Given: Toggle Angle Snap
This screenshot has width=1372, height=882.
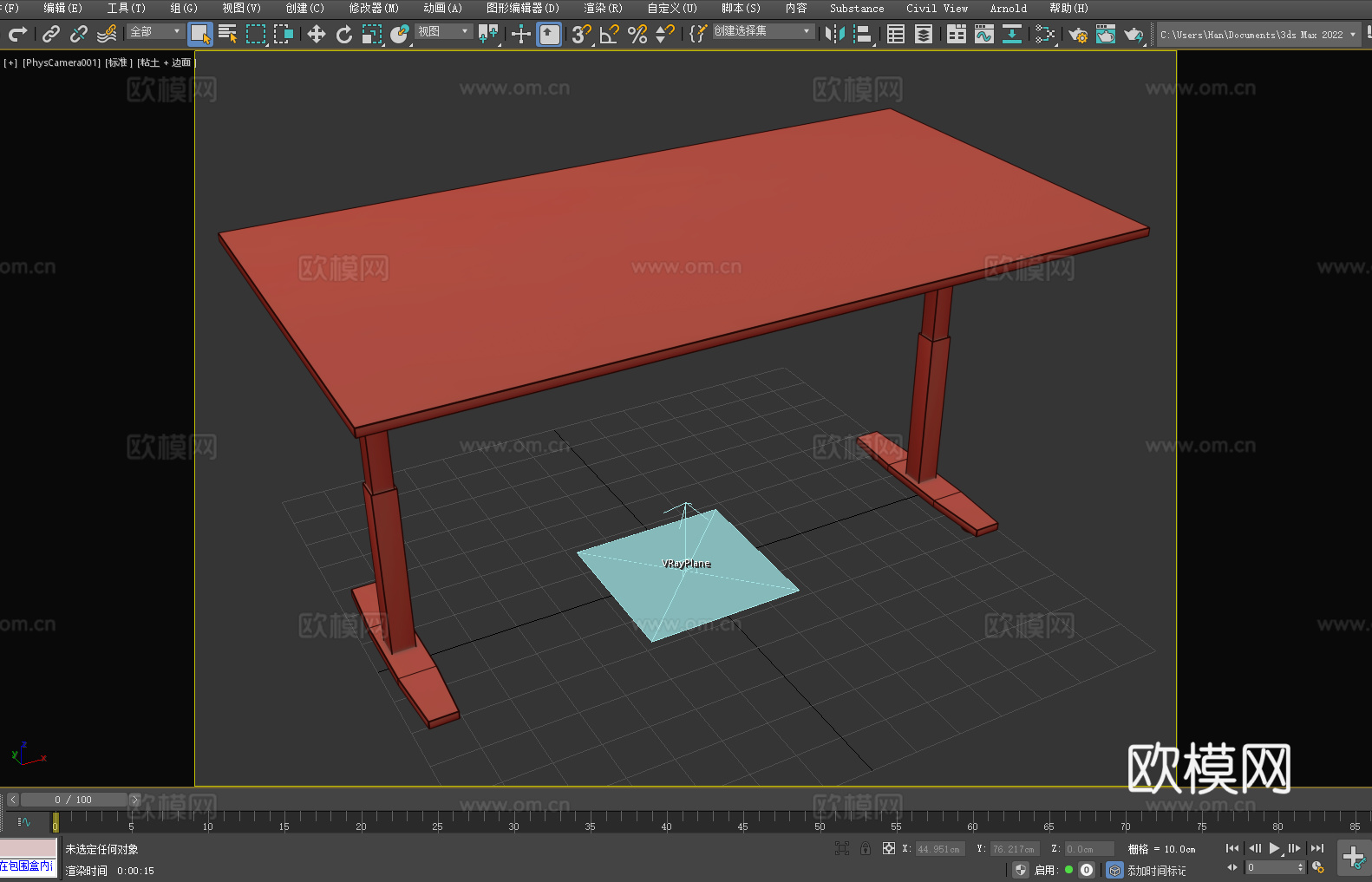Looking at the screenshot, I should (x=610, y=34).
